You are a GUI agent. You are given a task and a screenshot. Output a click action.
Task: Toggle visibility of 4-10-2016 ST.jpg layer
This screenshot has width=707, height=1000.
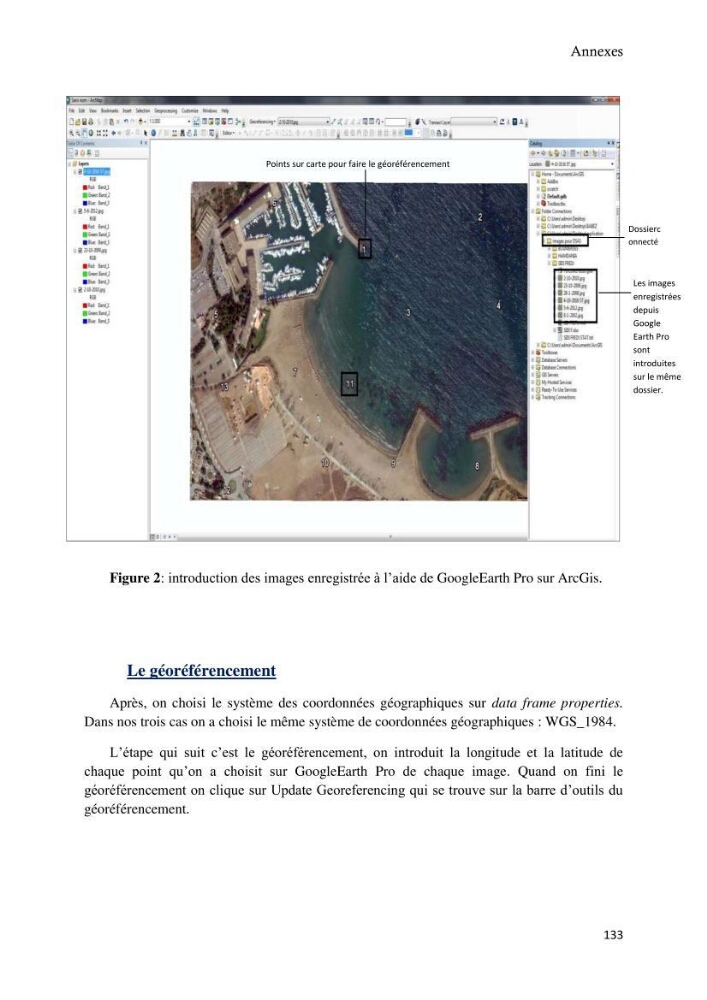[80, 172]
